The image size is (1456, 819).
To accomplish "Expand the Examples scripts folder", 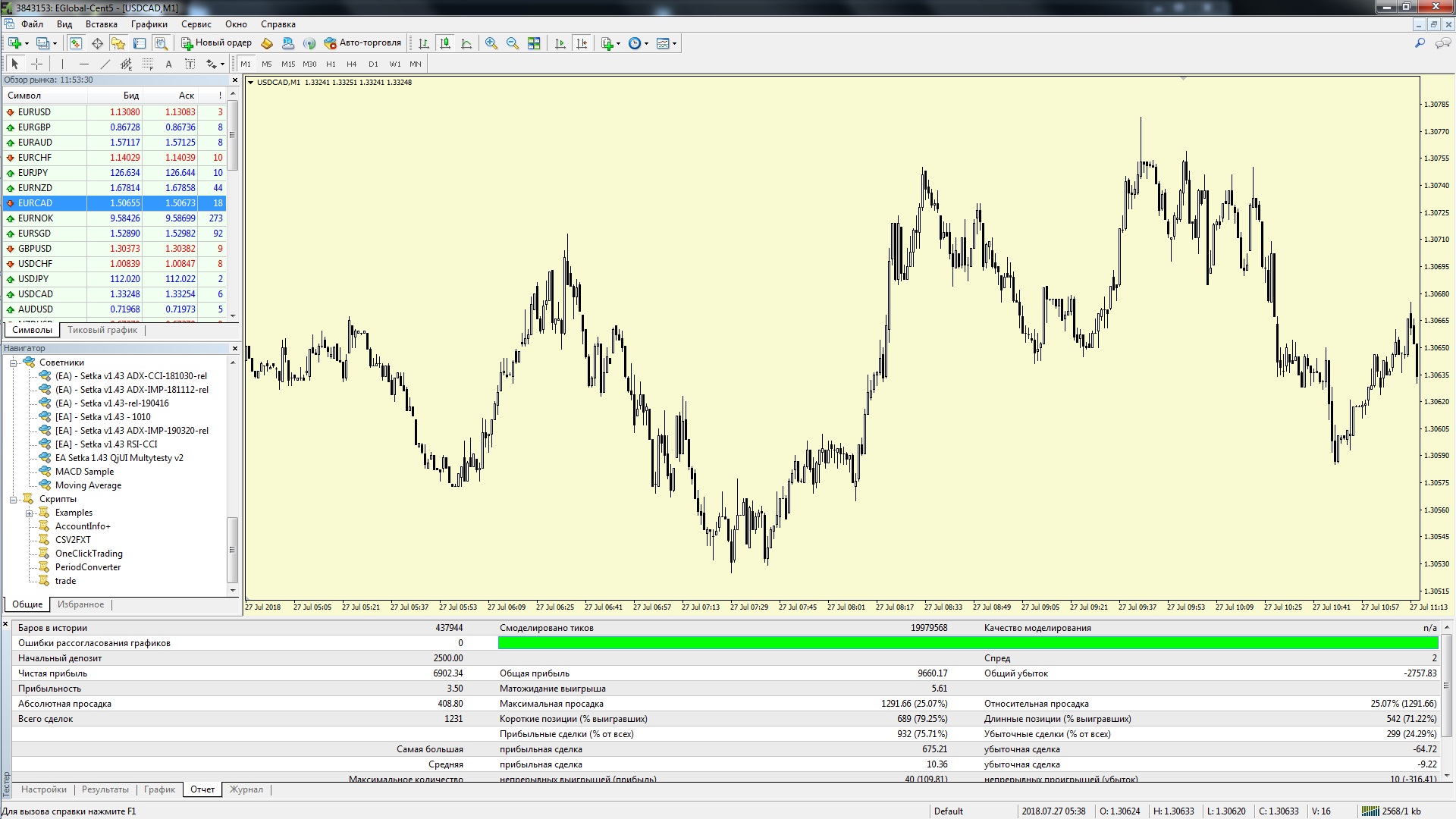I will pos(30,513).
